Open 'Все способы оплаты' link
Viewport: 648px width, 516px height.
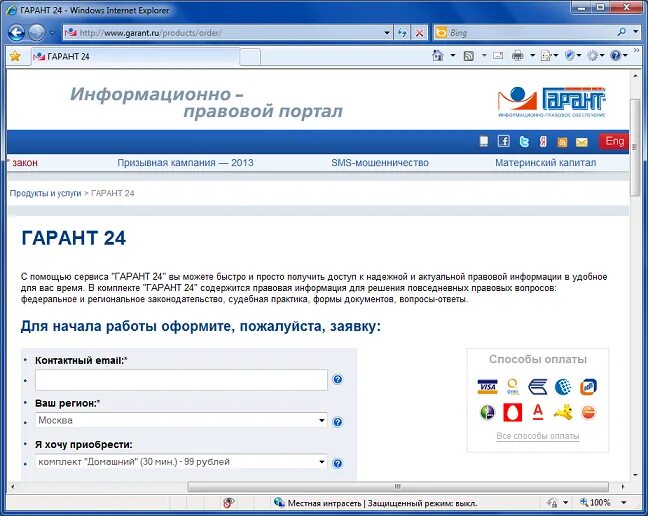(538, 436)
